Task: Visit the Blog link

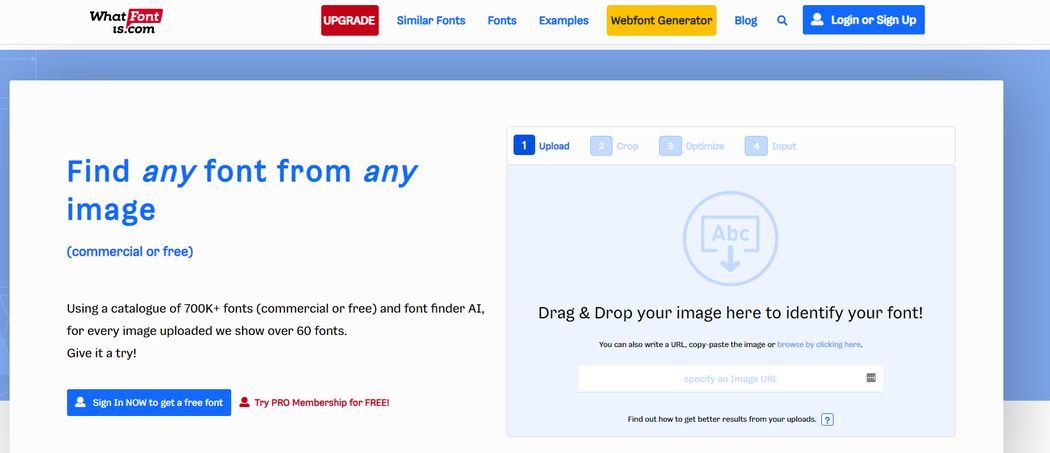Action: (746, 20)
